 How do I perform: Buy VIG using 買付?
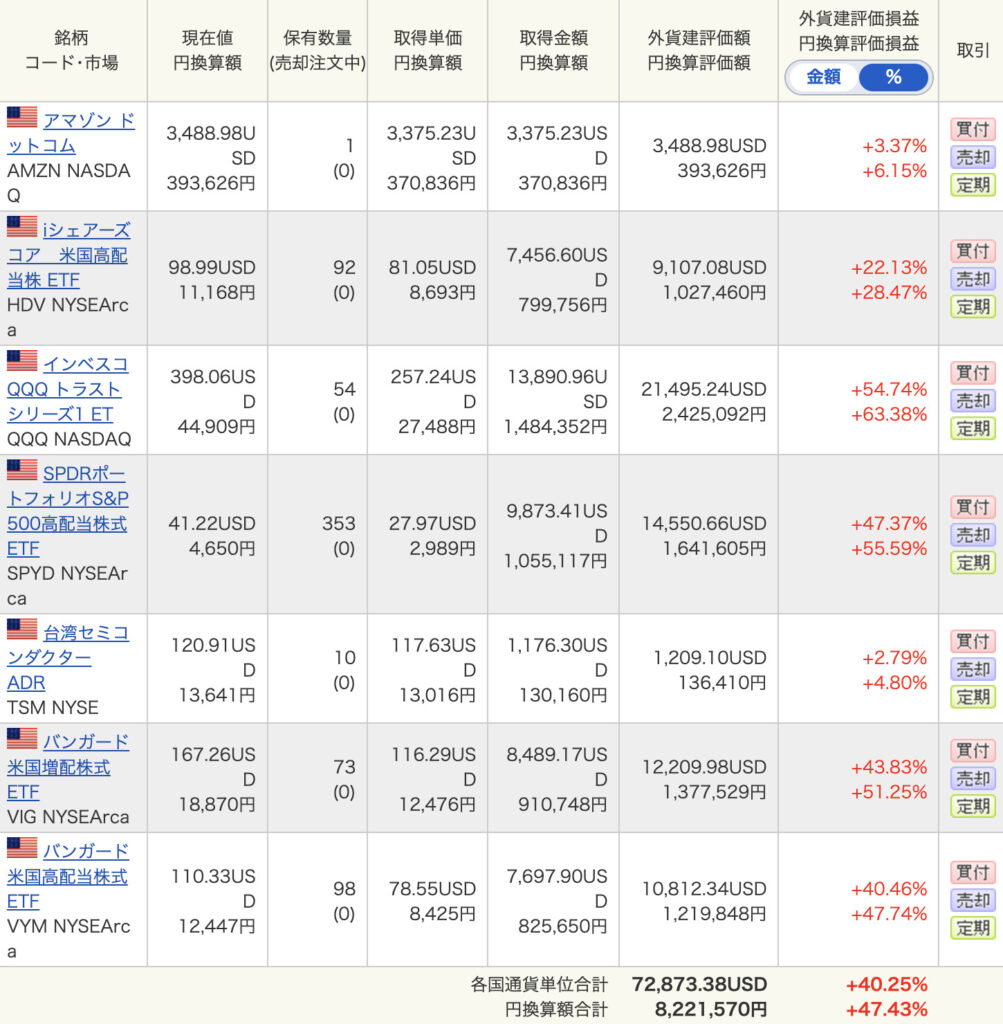(x=972, y=750)
